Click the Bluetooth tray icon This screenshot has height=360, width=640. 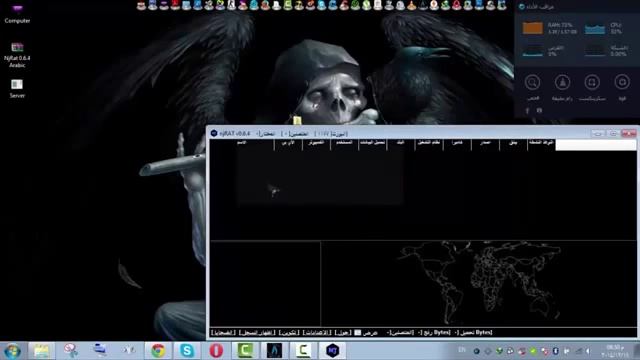556,351
